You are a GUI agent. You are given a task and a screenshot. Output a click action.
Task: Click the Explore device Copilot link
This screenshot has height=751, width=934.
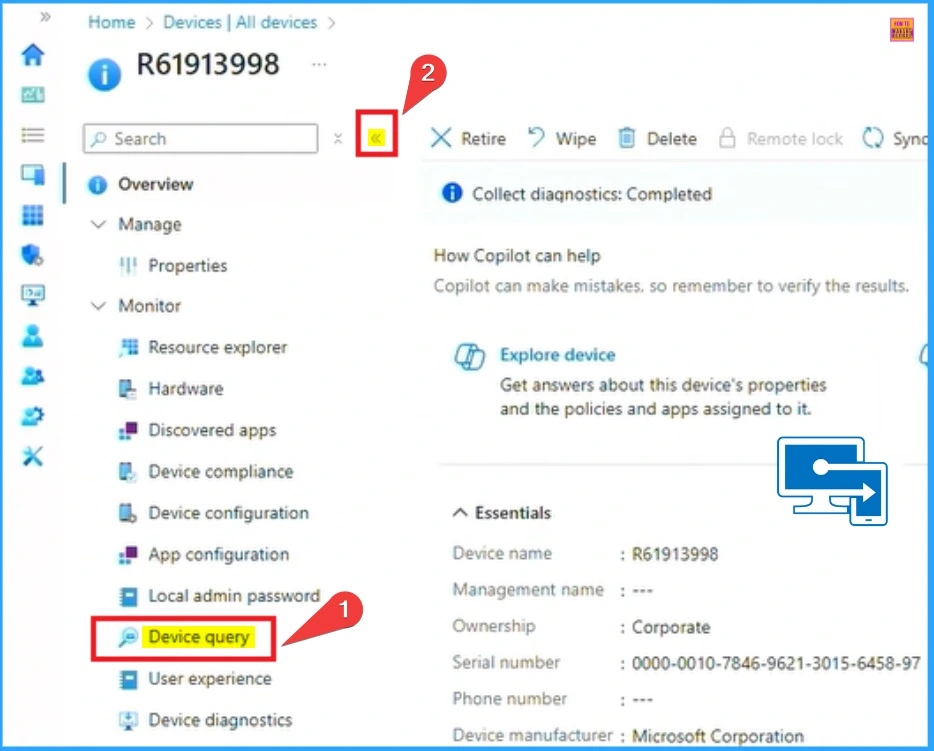pos(558,355)
